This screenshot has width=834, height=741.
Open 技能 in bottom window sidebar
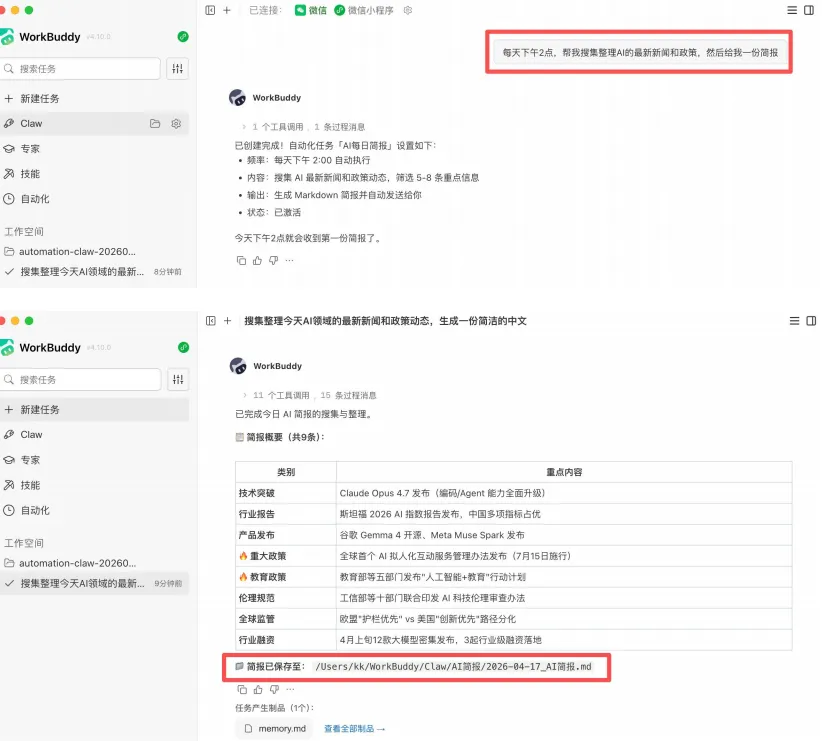[x=95, y=485]
